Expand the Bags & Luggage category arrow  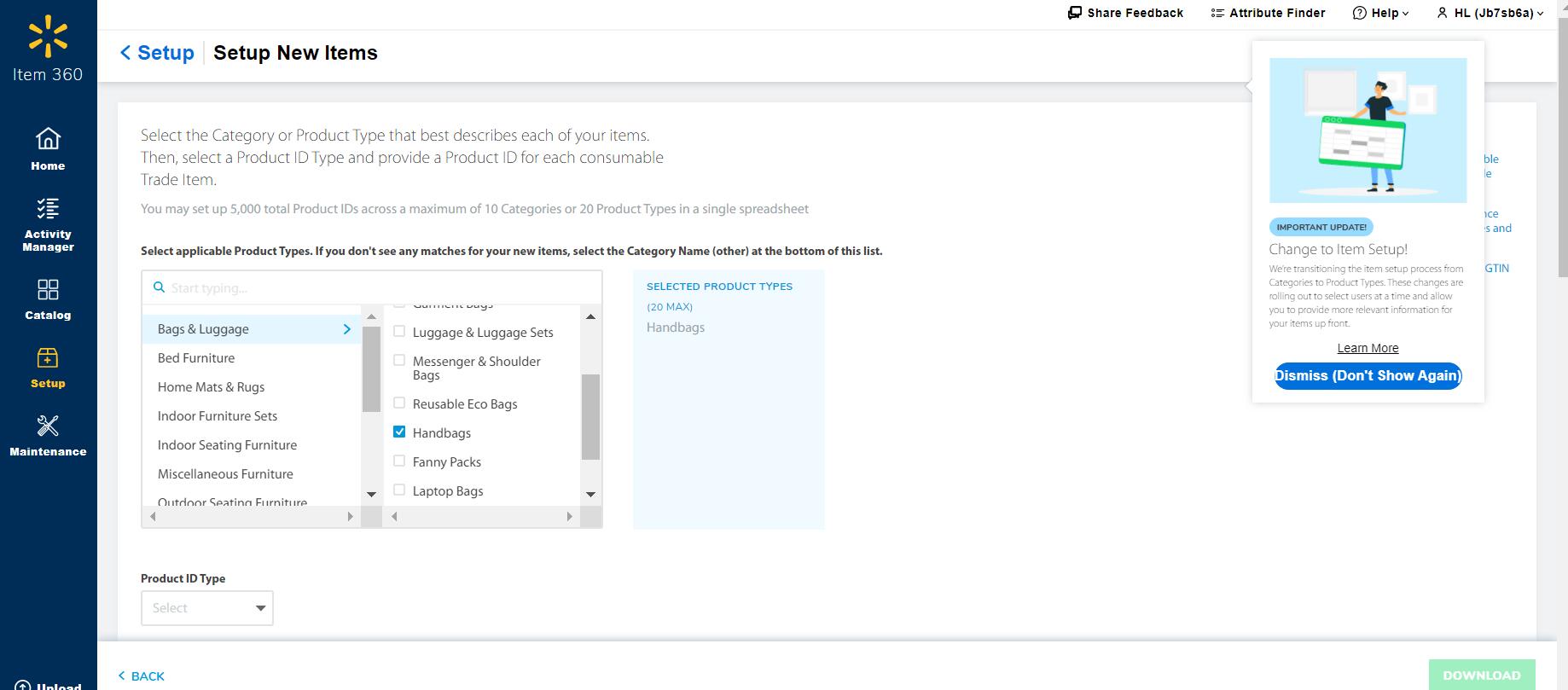click(347, 329)
